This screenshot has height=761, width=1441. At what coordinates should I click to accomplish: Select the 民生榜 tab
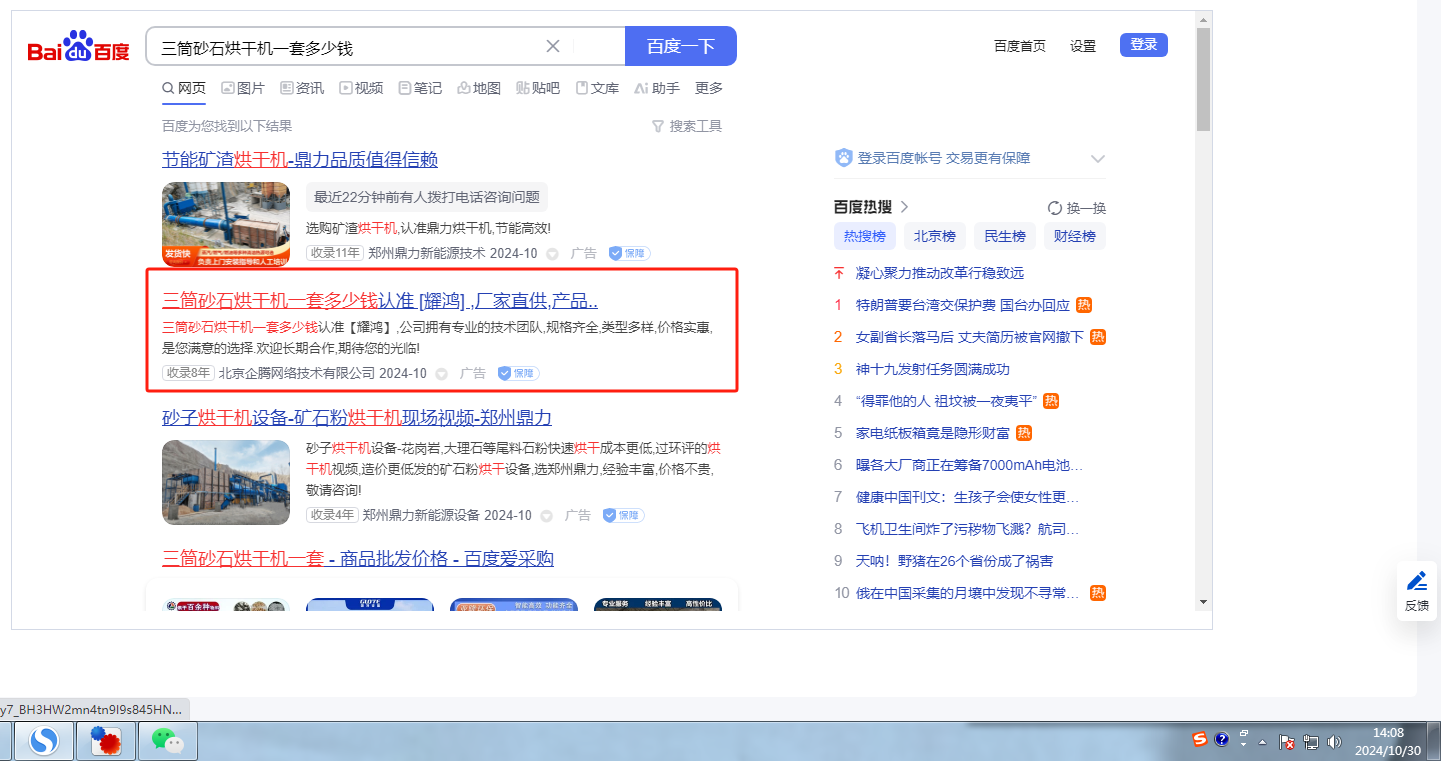coord(1005,236)
